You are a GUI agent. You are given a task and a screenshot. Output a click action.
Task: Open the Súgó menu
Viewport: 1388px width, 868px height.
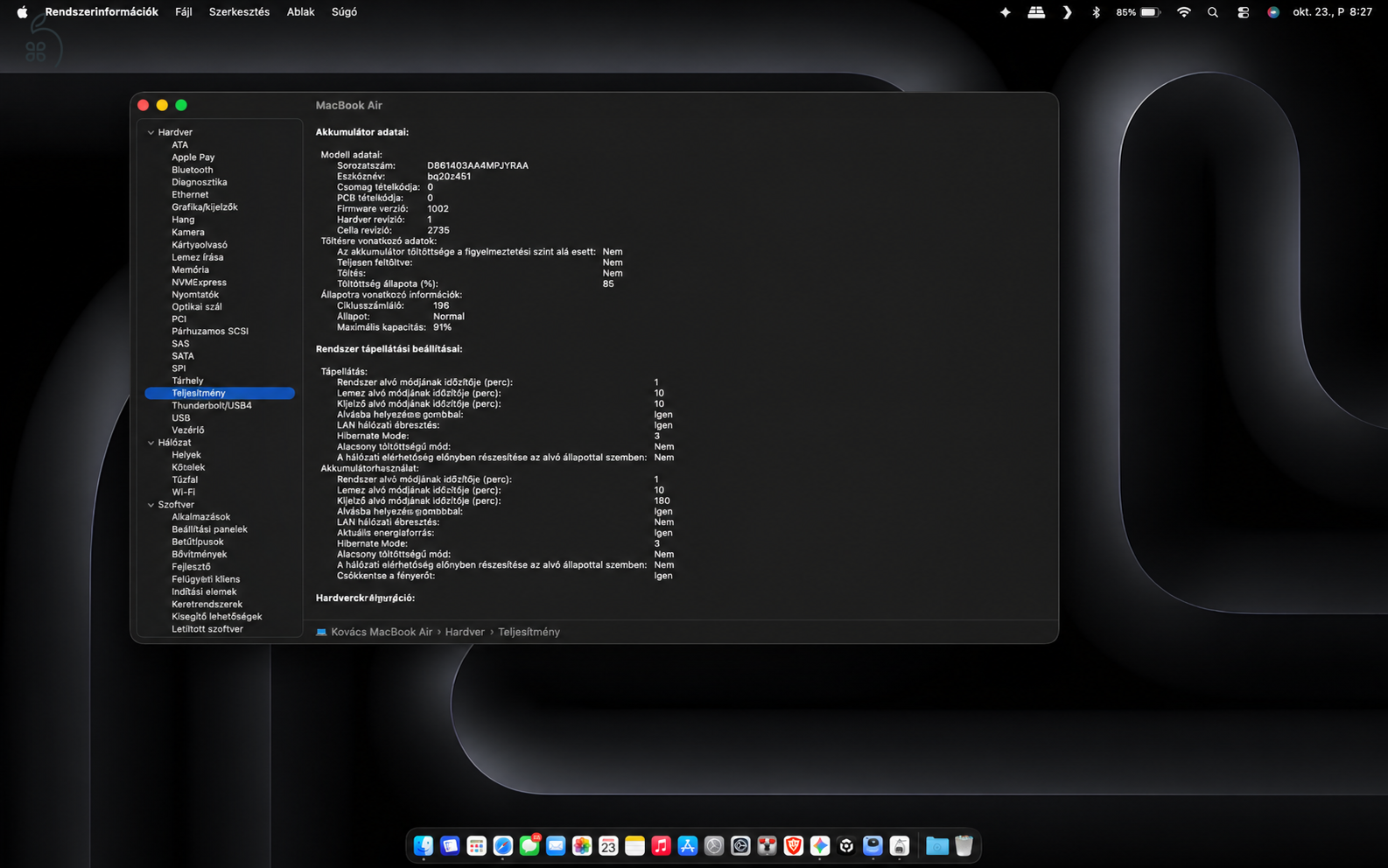click(344, 12)
